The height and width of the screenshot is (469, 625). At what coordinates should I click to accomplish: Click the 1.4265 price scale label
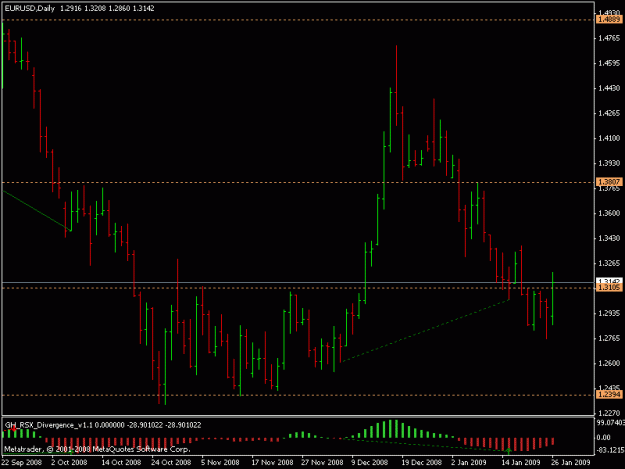(609, 113)
